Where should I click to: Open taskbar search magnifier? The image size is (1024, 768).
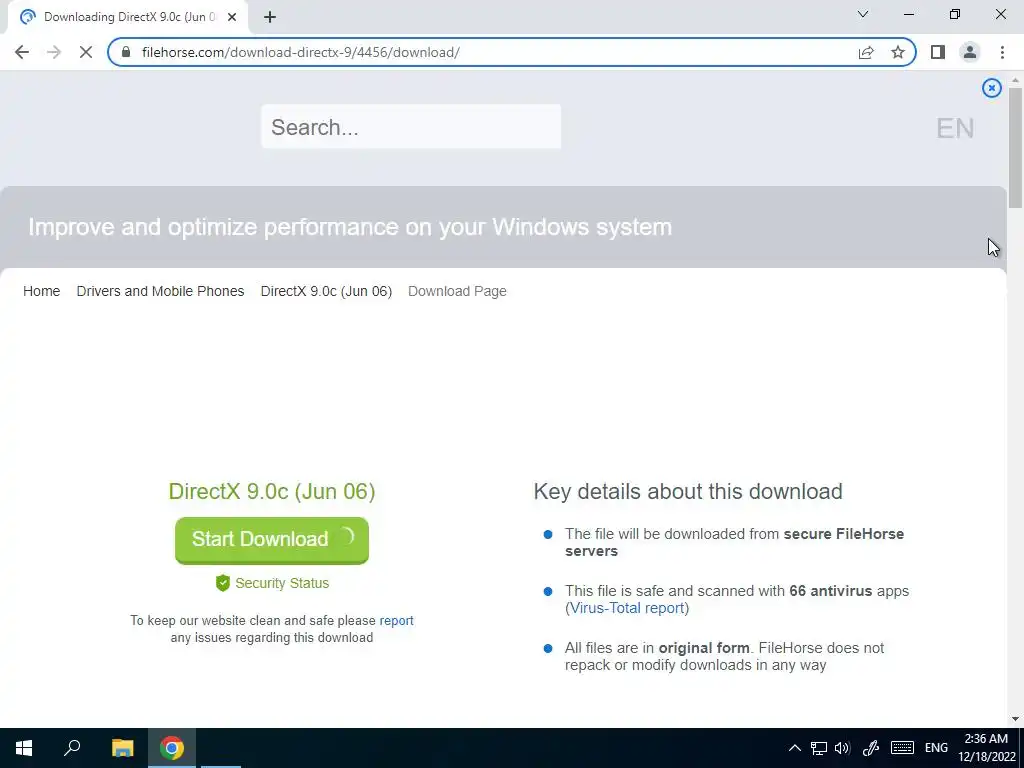coord(72,748)
